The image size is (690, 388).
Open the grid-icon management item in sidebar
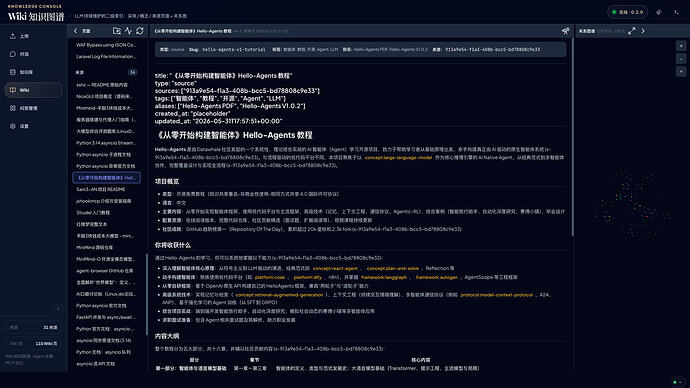click(33, 108)
